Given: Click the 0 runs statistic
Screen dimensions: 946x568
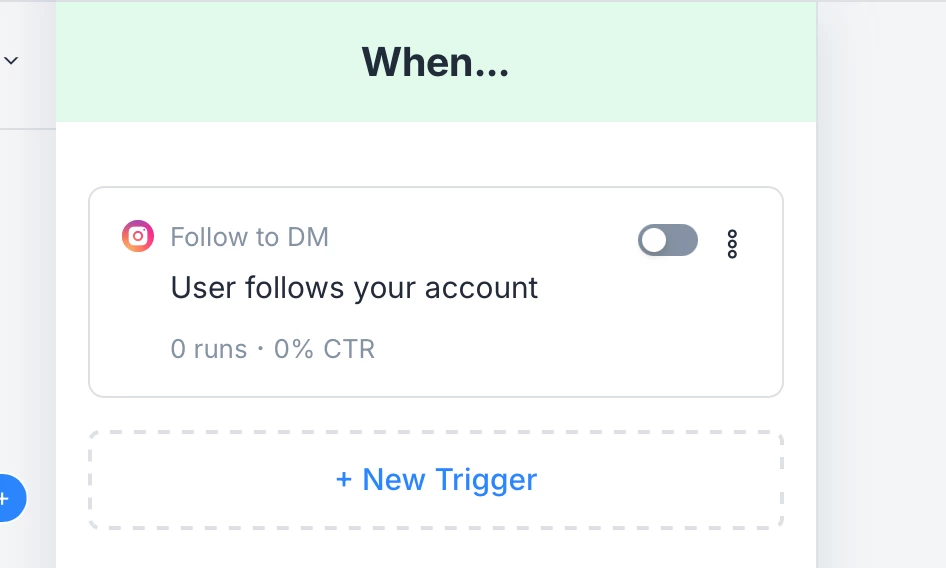Looking at the screenshot, I should 208,349.
